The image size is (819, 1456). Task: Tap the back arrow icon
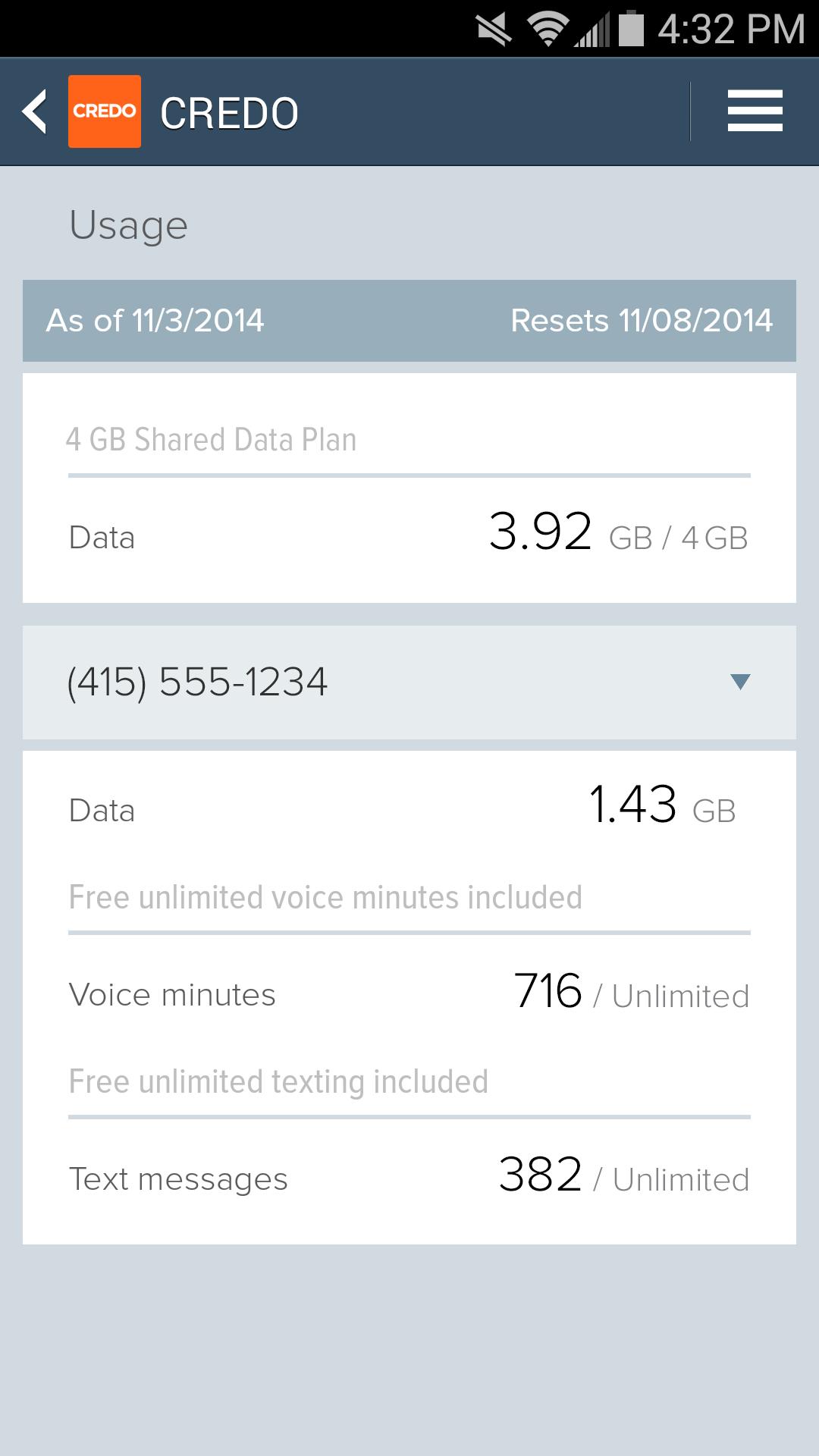point(35,111)
